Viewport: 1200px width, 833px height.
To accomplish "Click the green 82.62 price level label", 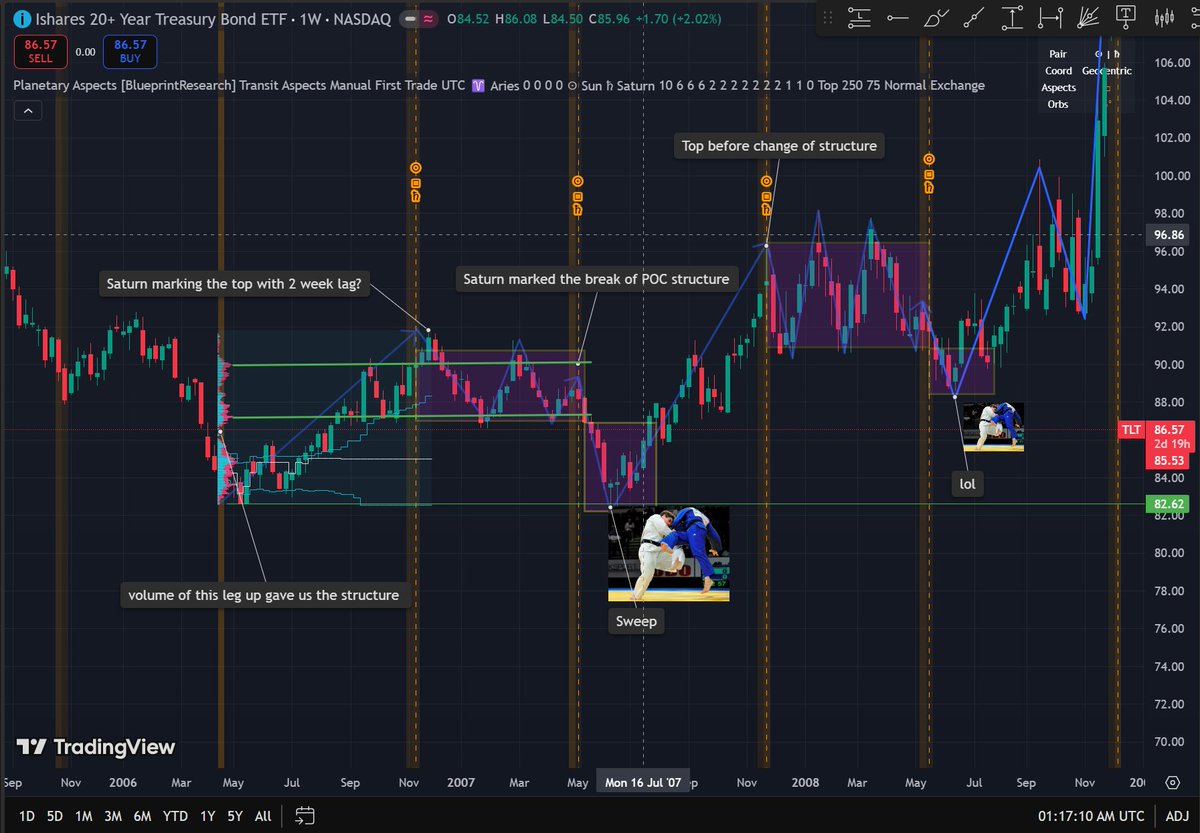I will pos(1169,504).
